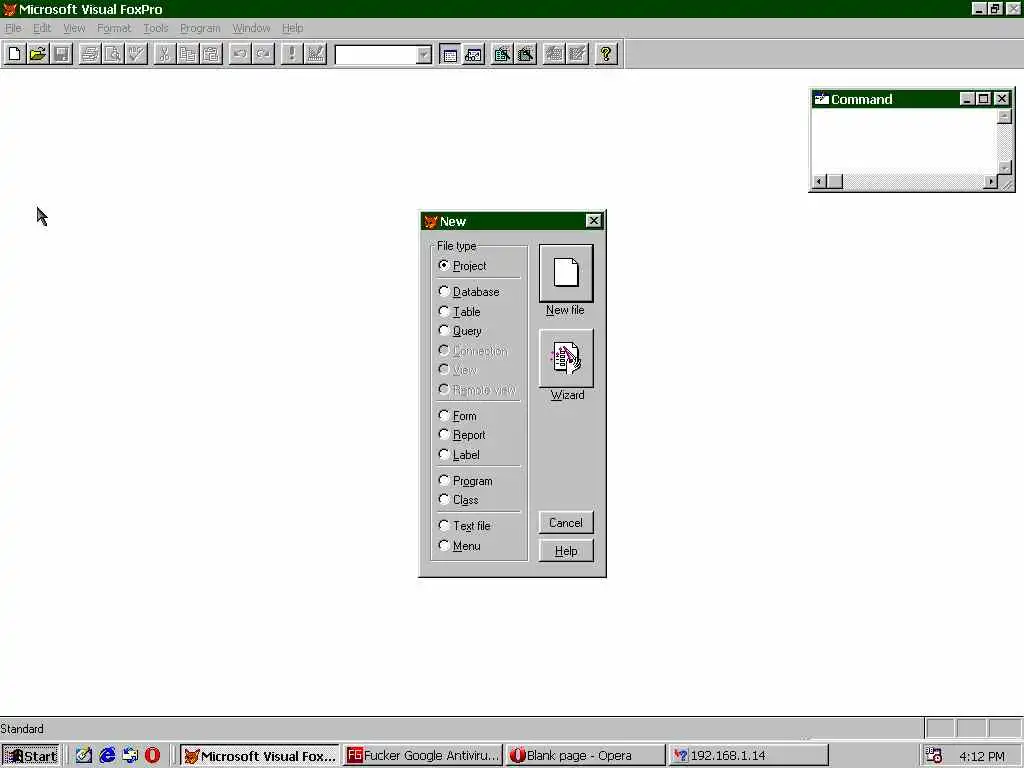1024x768 pixels.
Task: Click the Command window scroll up arrow
Action: [1004, 116]
